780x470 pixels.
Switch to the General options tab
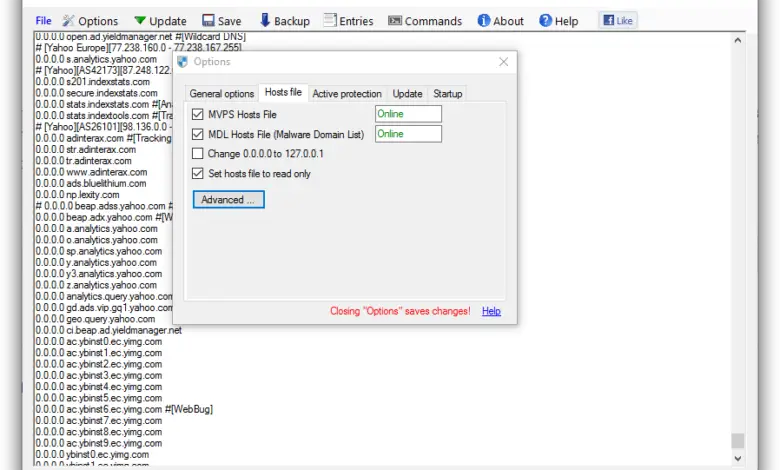click(x=222, y=94)
